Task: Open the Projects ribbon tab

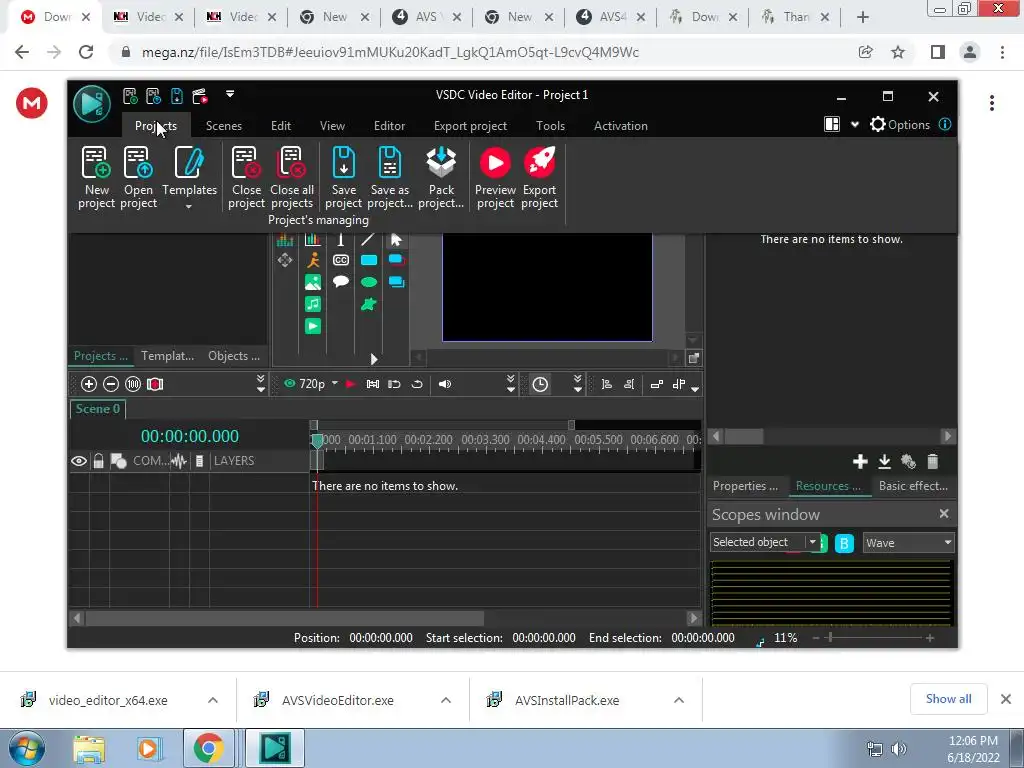Action: (155, 126)
